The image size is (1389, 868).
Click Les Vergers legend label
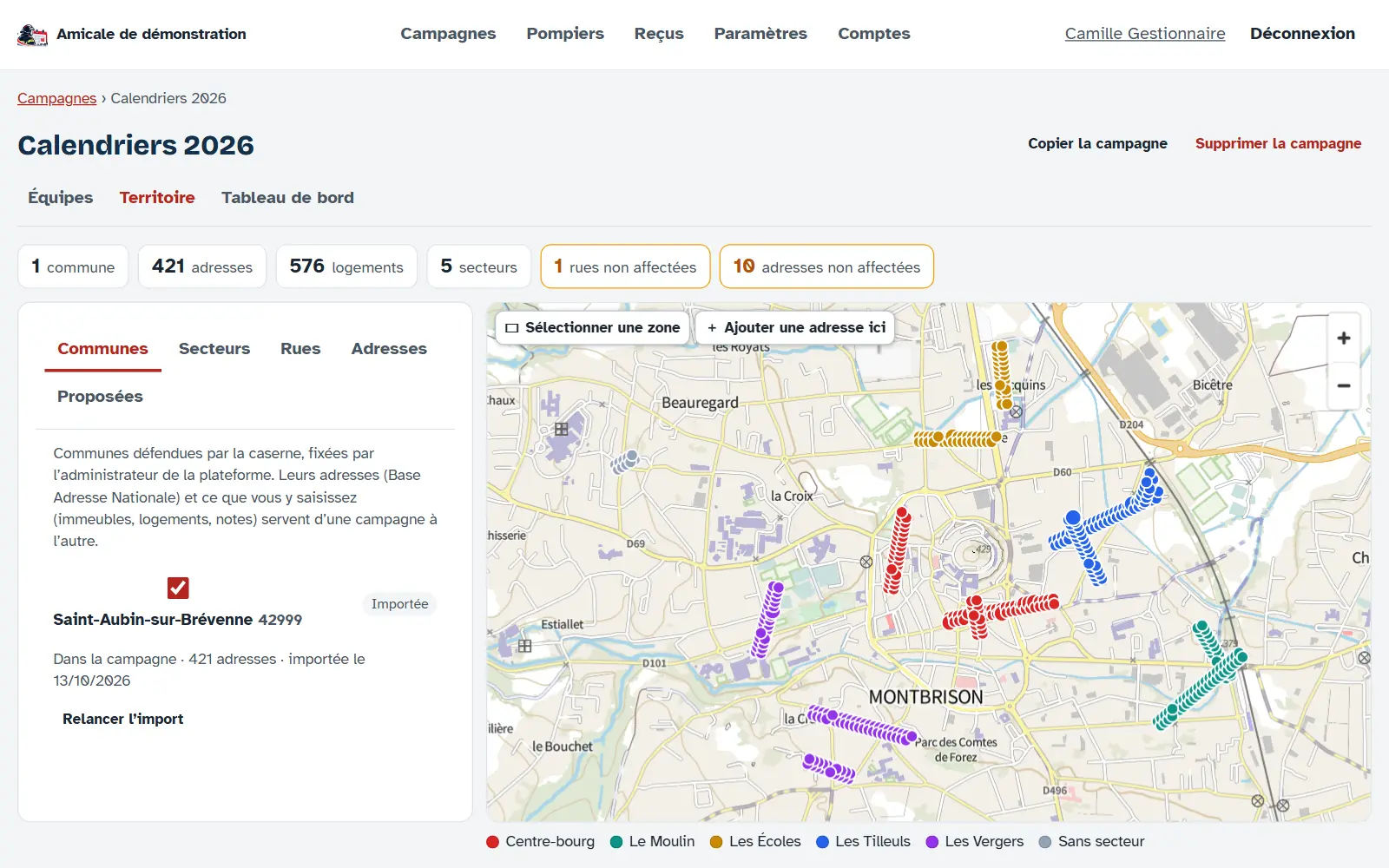tap(984, 842)
